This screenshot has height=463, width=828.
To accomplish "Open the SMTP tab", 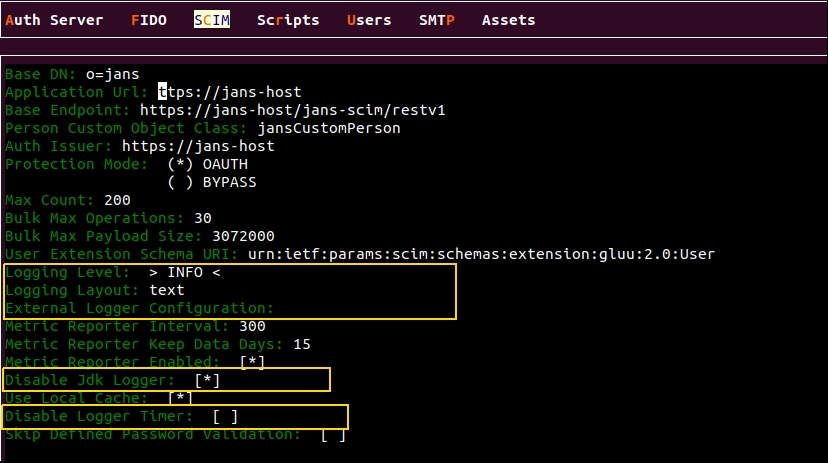I will coord(436,20).
